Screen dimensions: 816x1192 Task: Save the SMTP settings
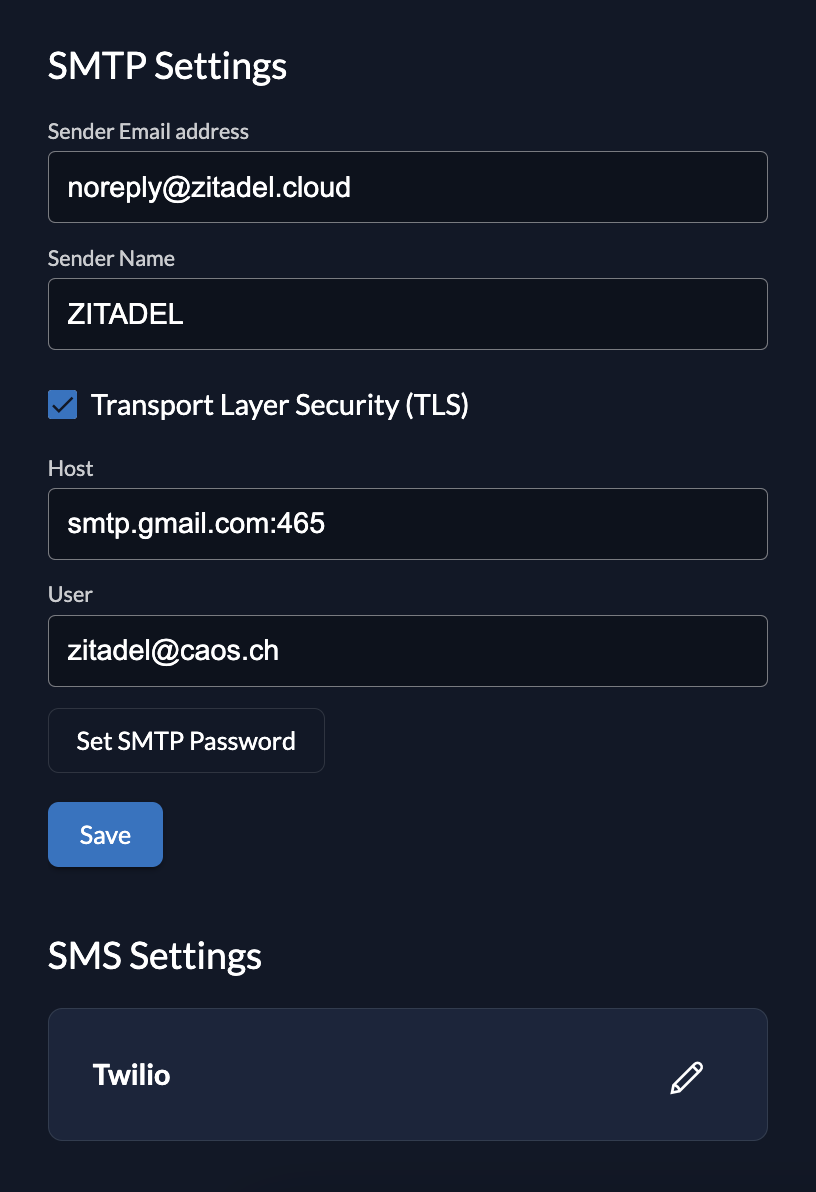[105, 834]
